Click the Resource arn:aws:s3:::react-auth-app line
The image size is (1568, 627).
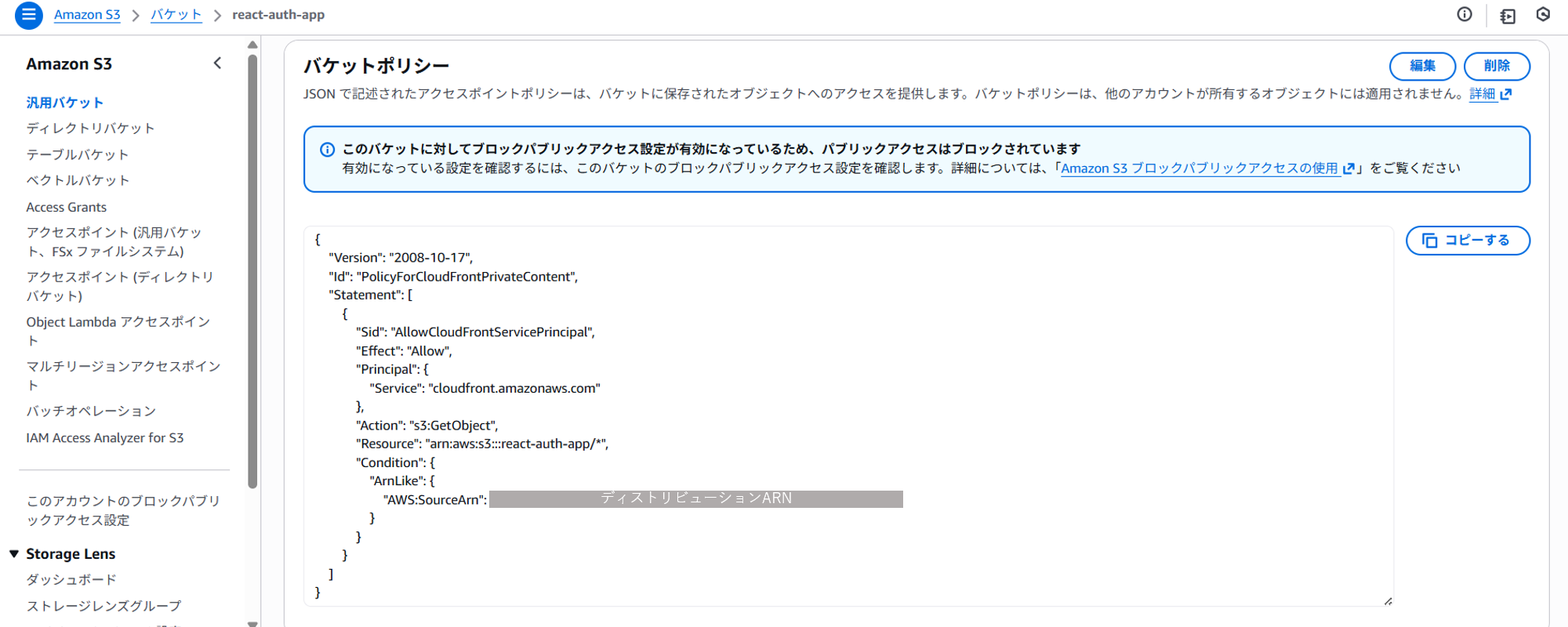tap(482, 444)
